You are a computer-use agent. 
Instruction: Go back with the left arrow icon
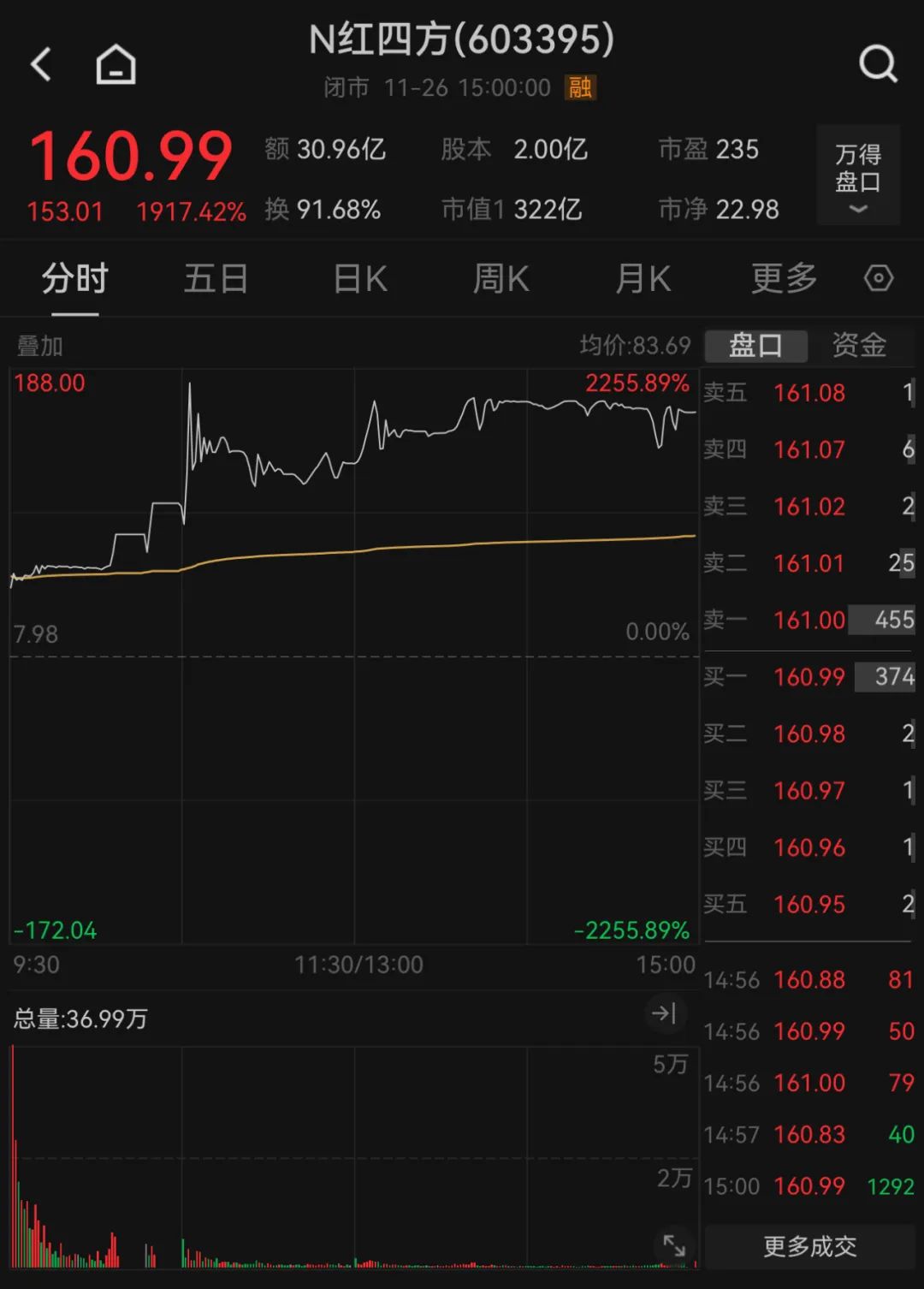(x=41, y=64)
